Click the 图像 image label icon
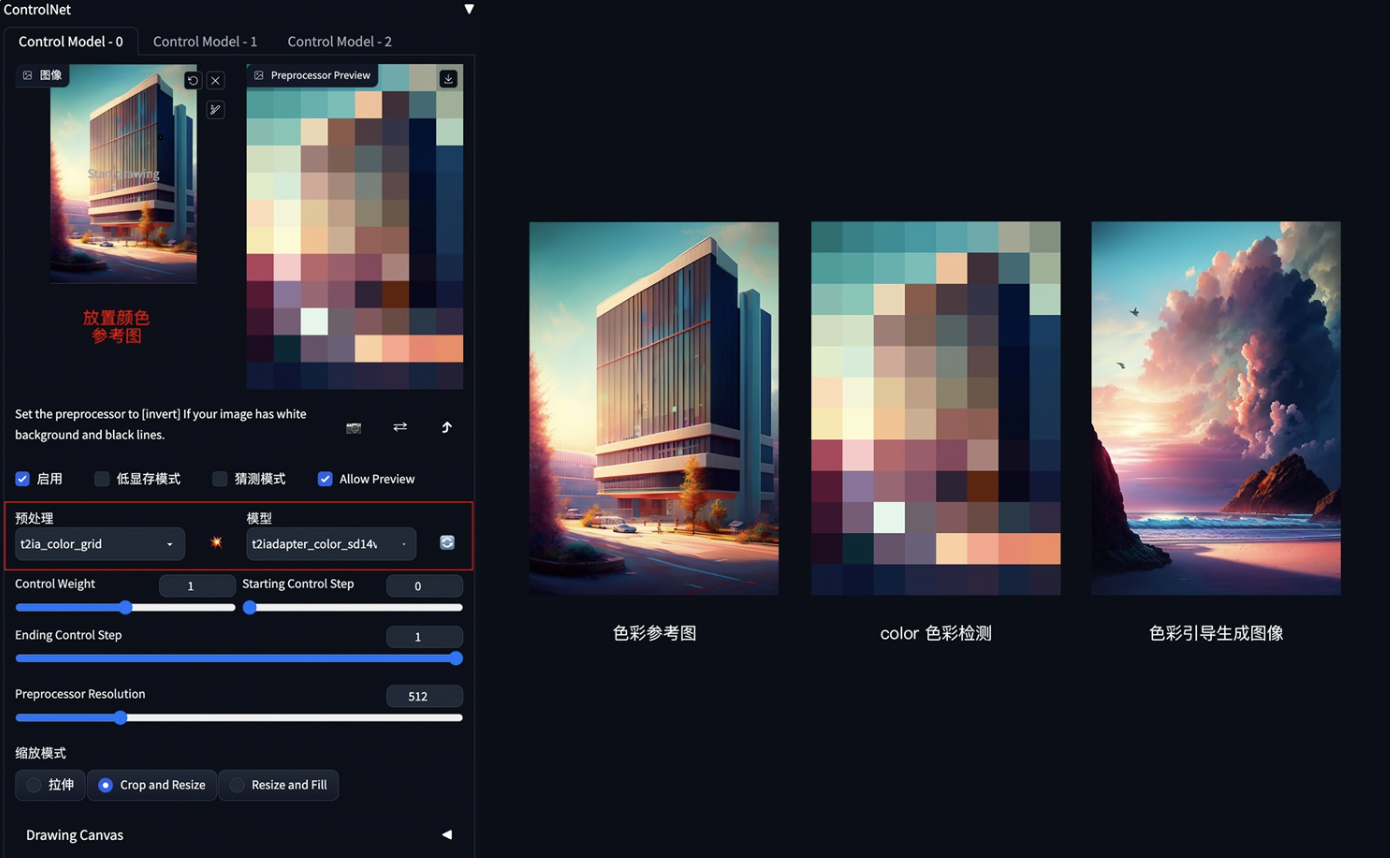Screen dimensions: 1390x858 tap(28, 75)
